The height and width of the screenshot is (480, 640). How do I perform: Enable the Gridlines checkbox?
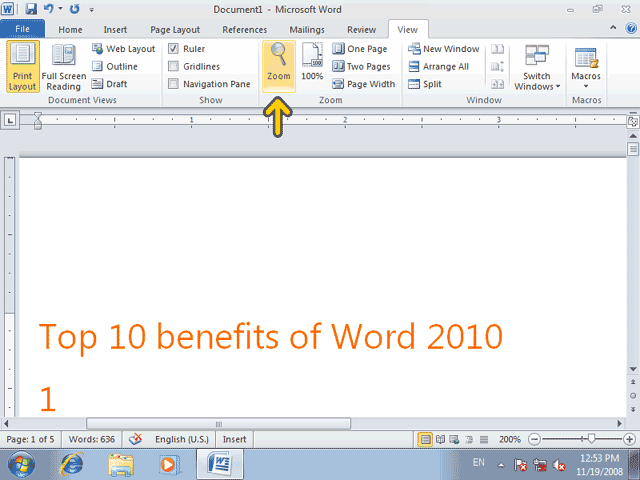(x=173, y=66)
